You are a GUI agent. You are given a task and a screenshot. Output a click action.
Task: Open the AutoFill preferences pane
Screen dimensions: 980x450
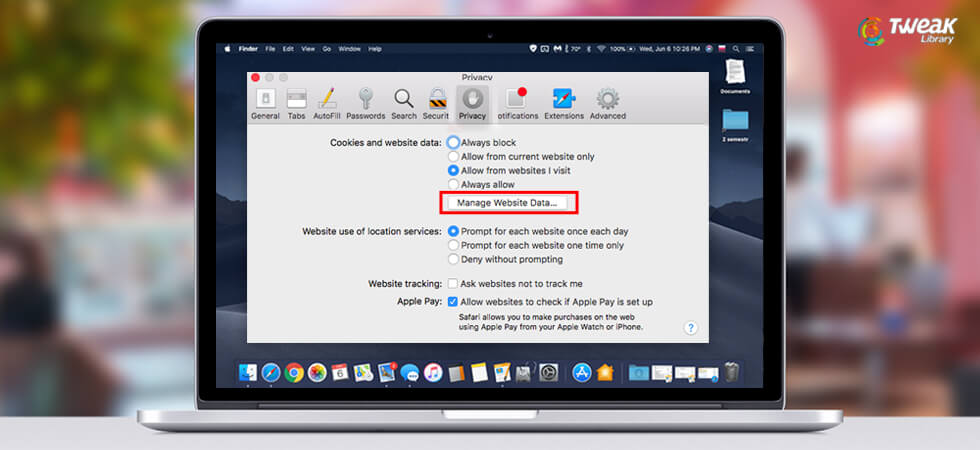[327, 102]
